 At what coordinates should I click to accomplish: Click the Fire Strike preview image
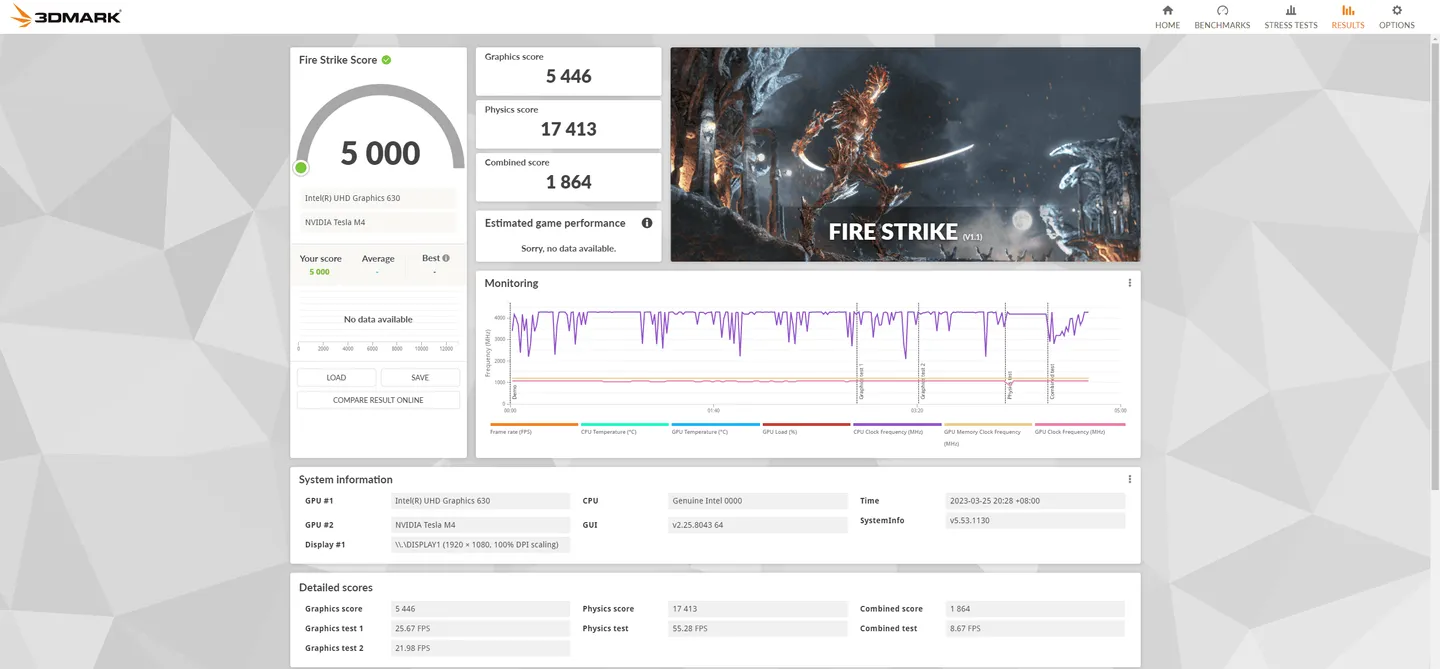pyautogui.click(x=905, y=154)
